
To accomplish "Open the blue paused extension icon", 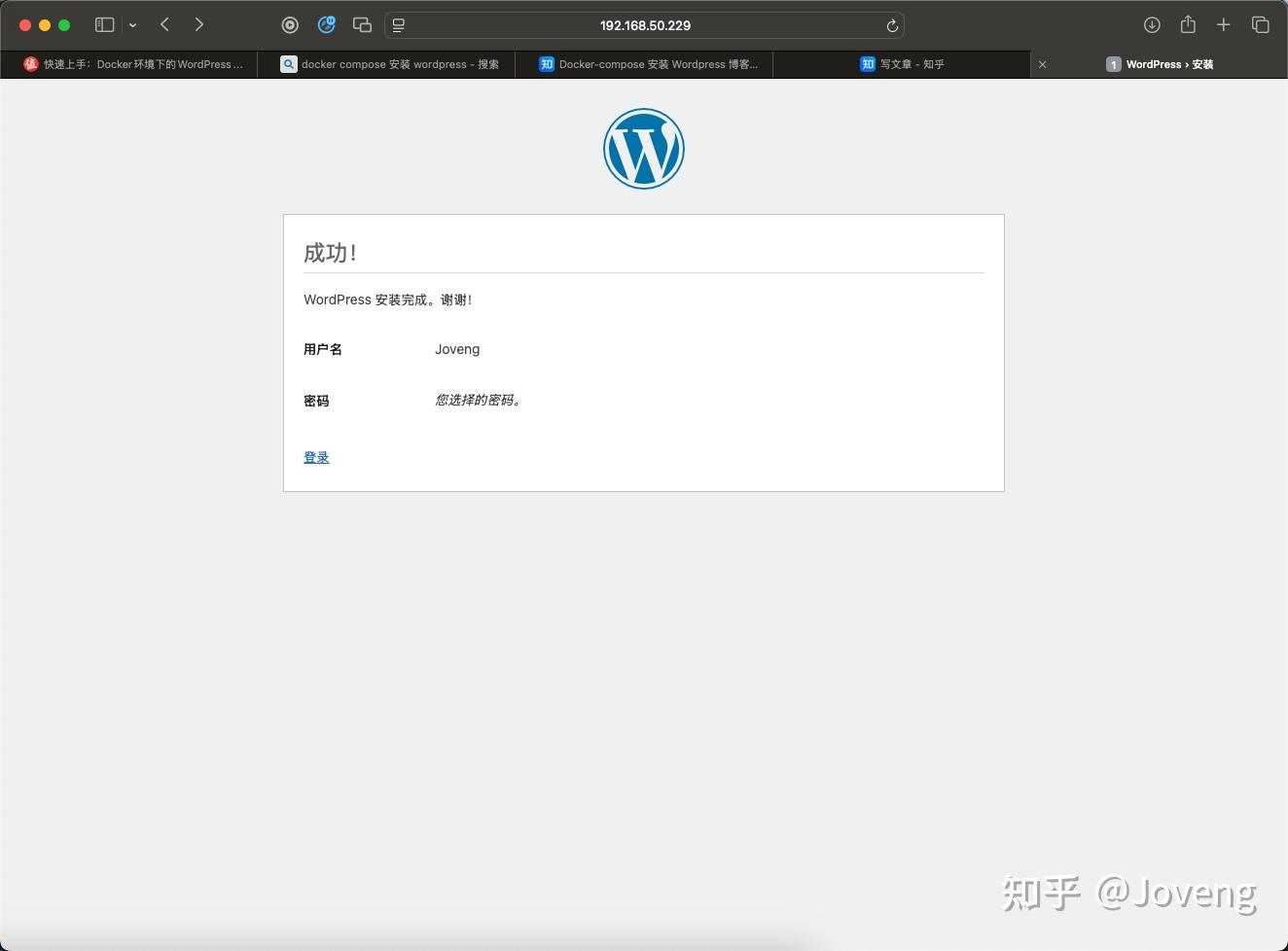I will coord(326,24).
